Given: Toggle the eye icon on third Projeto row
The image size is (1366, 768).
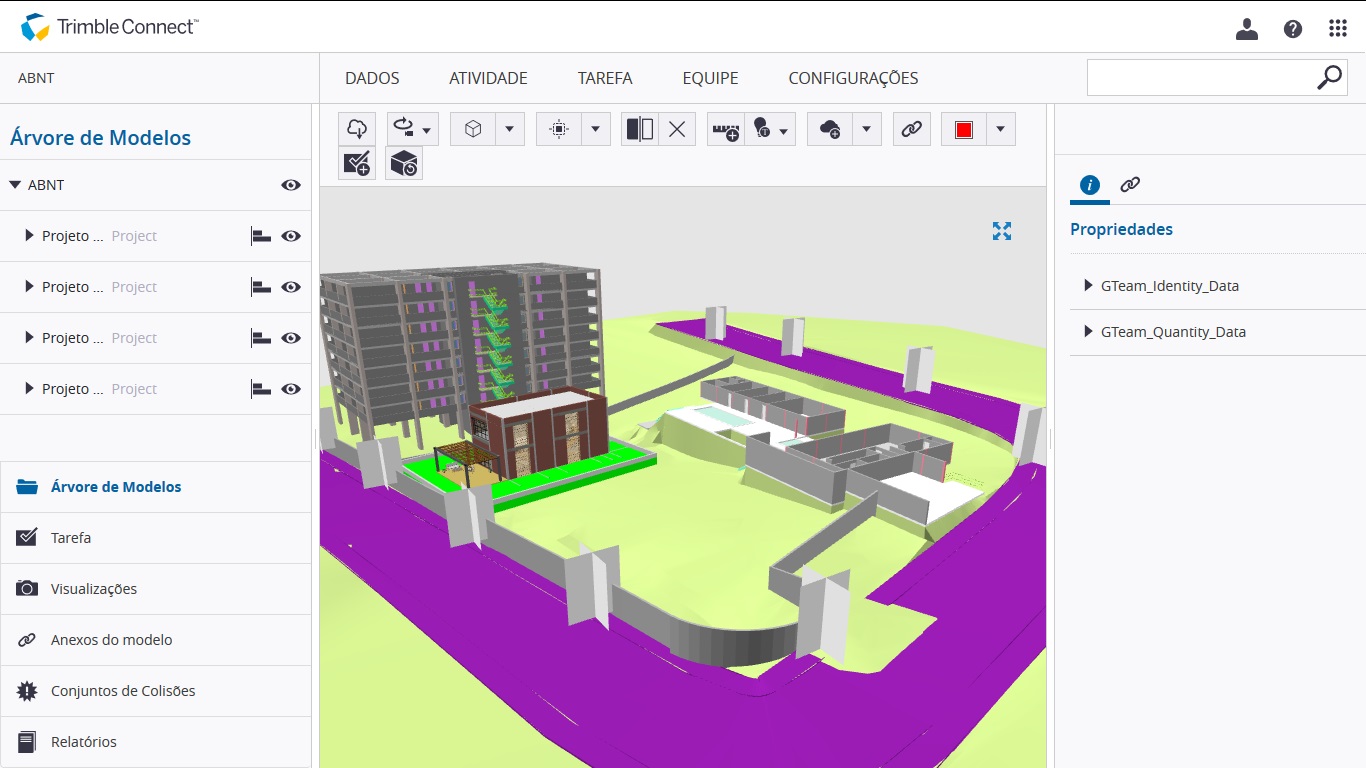Looking at the screenshot, I should pos(291,338).
